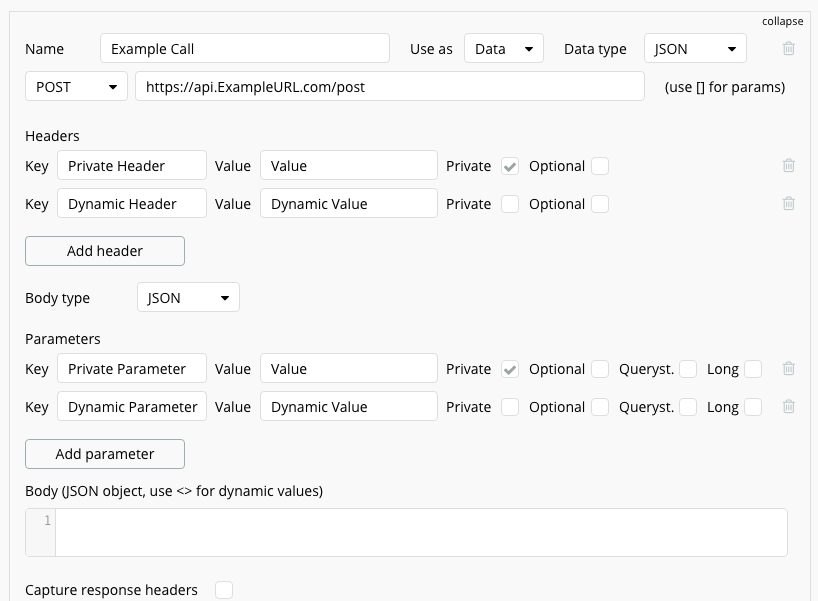Click into the JSON body editor
This screenshot has height=601, width=818.
coord(420,532)
